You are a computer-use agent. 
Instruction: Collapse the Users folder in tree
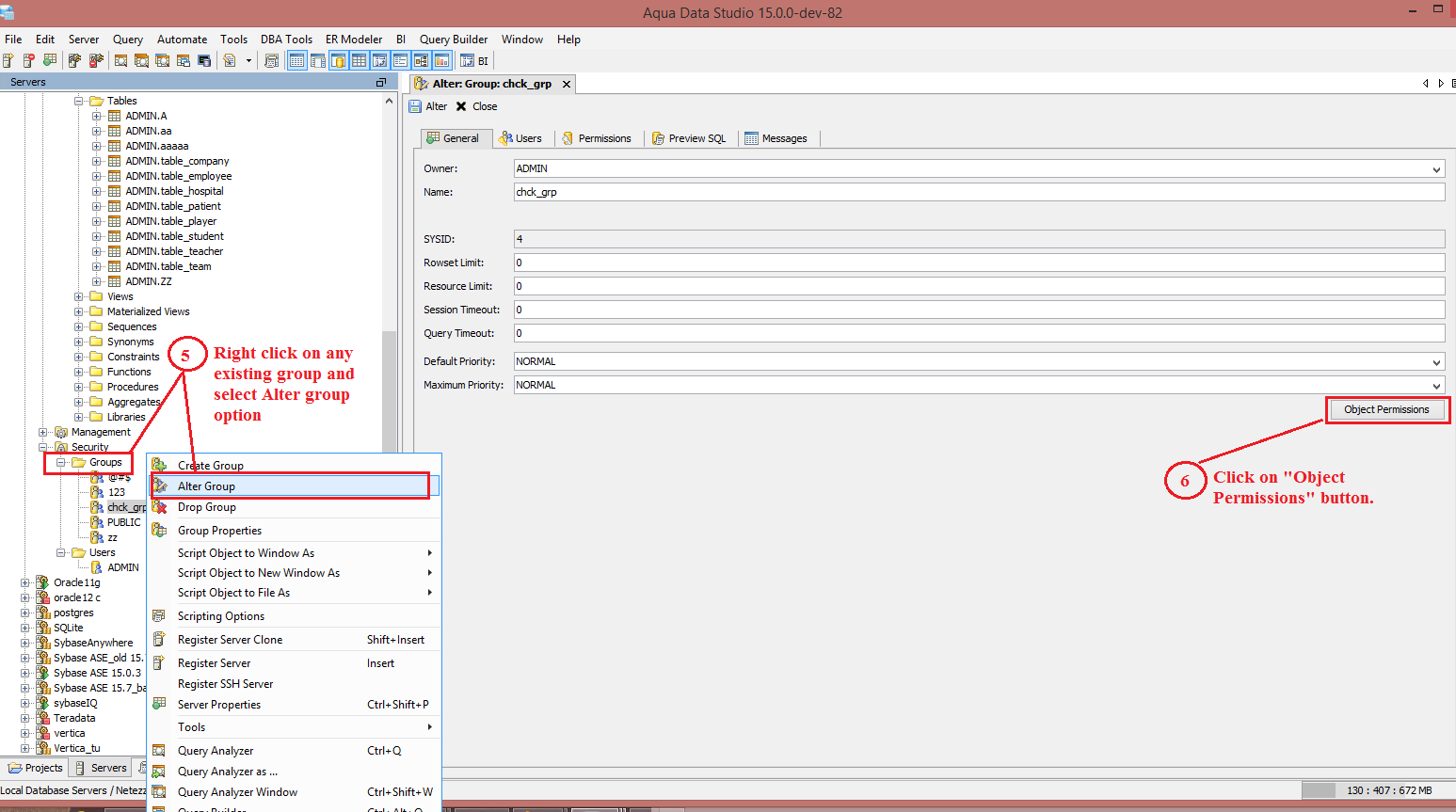tap(61, 552)
